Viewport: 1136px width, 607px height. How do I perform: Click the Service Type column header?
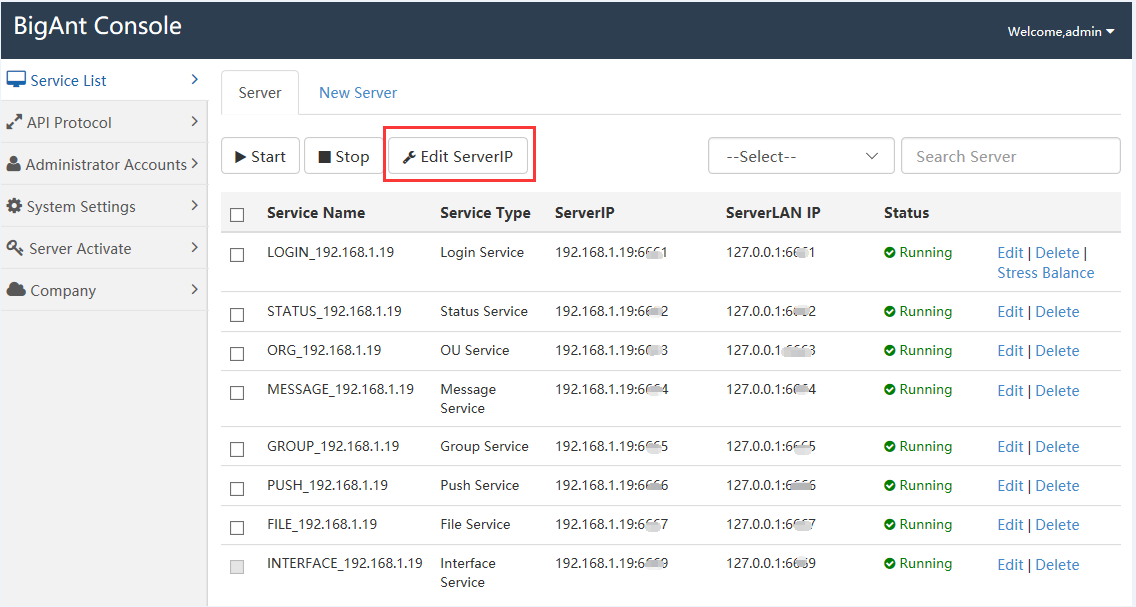coord(485,213)
